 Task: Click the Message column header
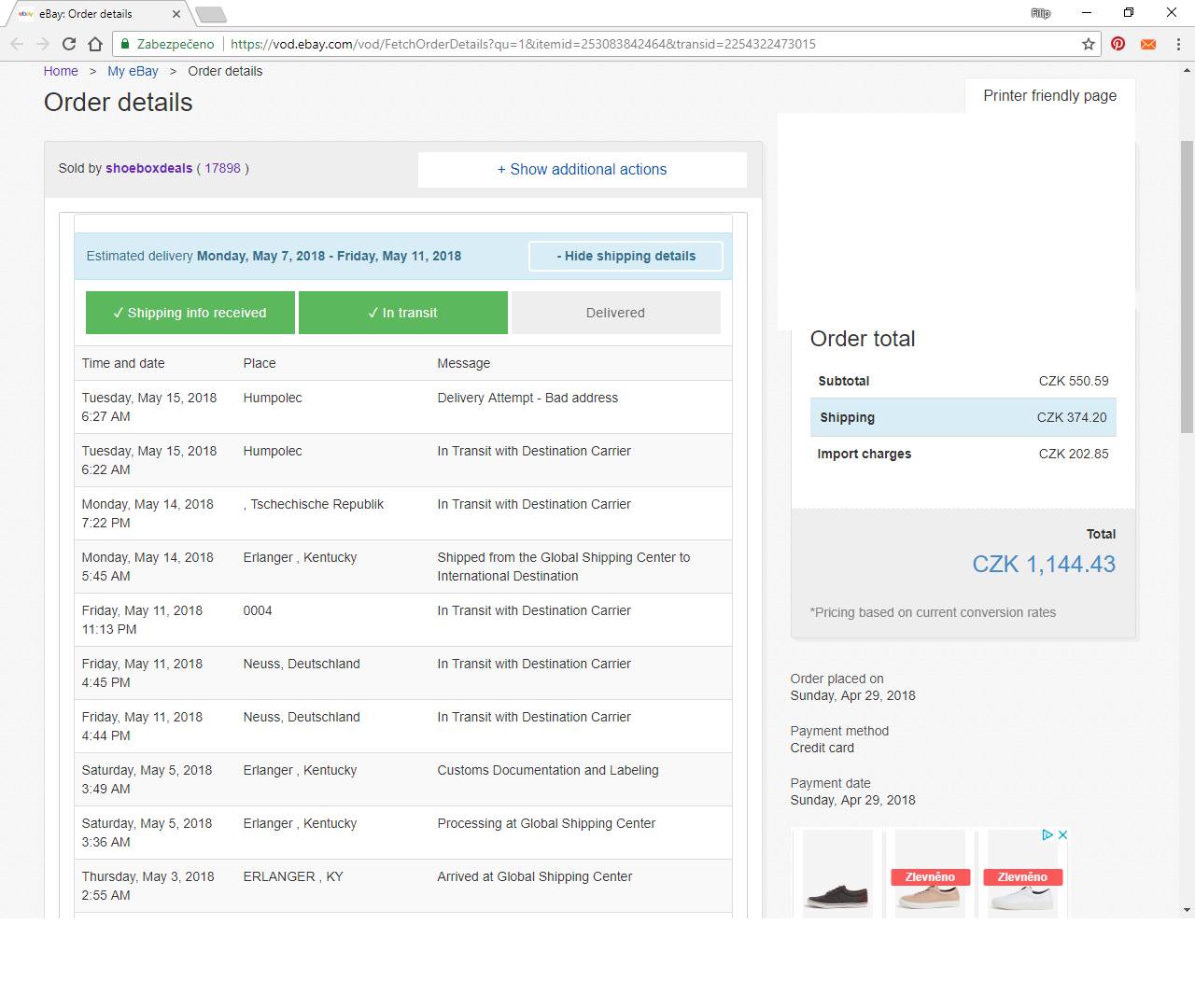(x=463, y=363)
